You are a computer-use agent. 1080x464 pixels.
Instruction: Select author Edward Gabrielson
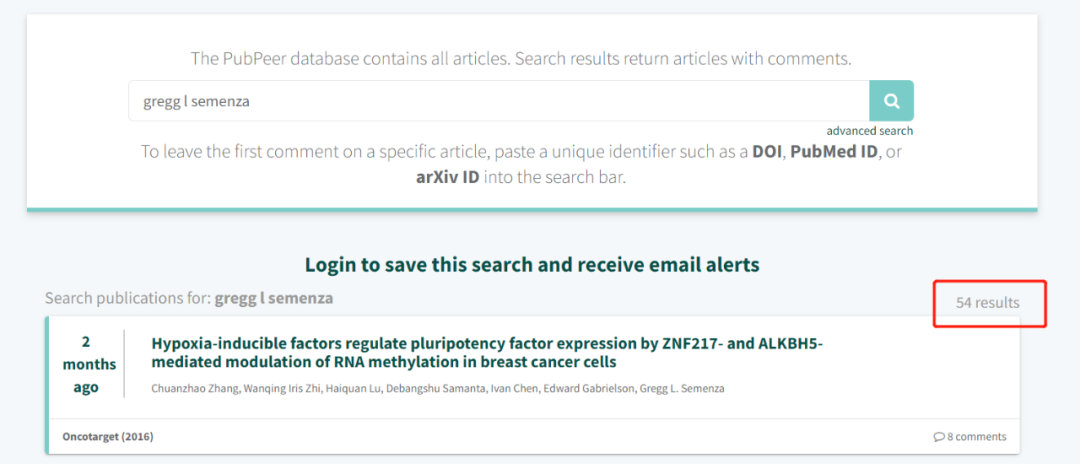click(x=587, y=388)
